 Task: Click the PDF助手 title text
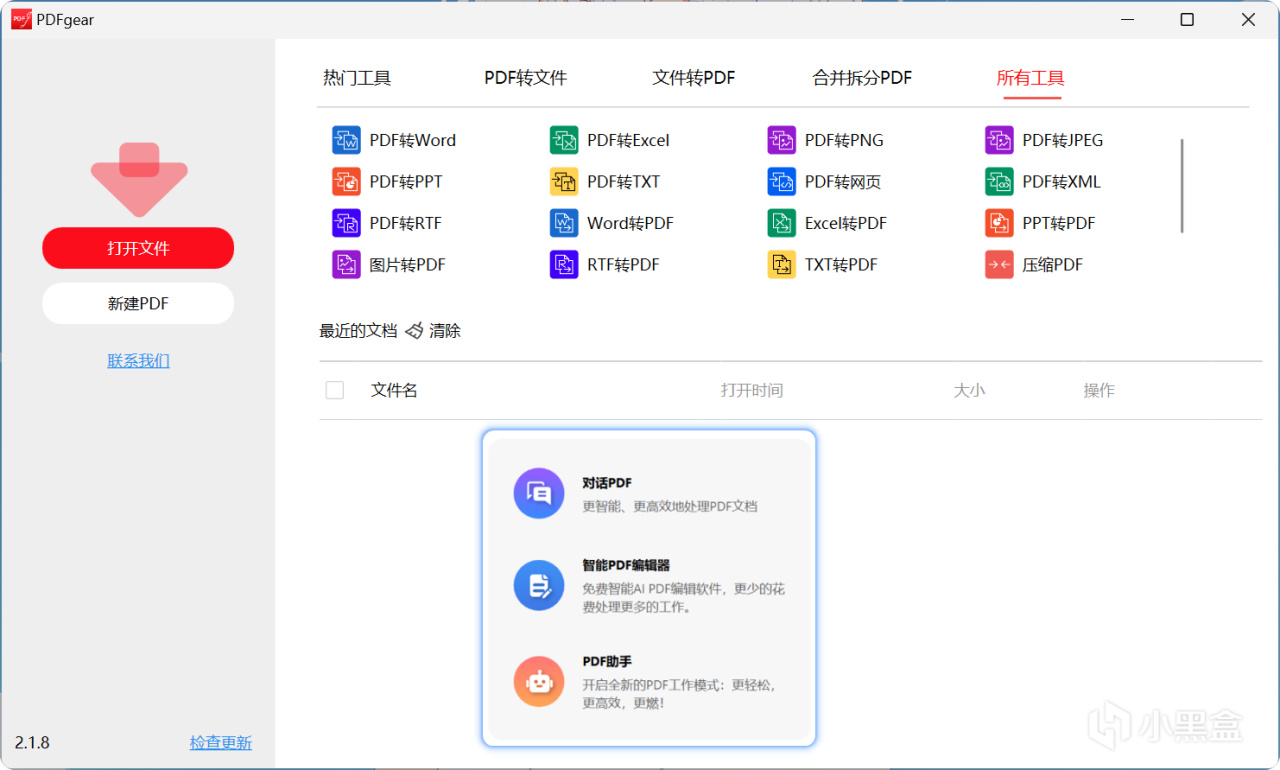(x=607, y=662)
